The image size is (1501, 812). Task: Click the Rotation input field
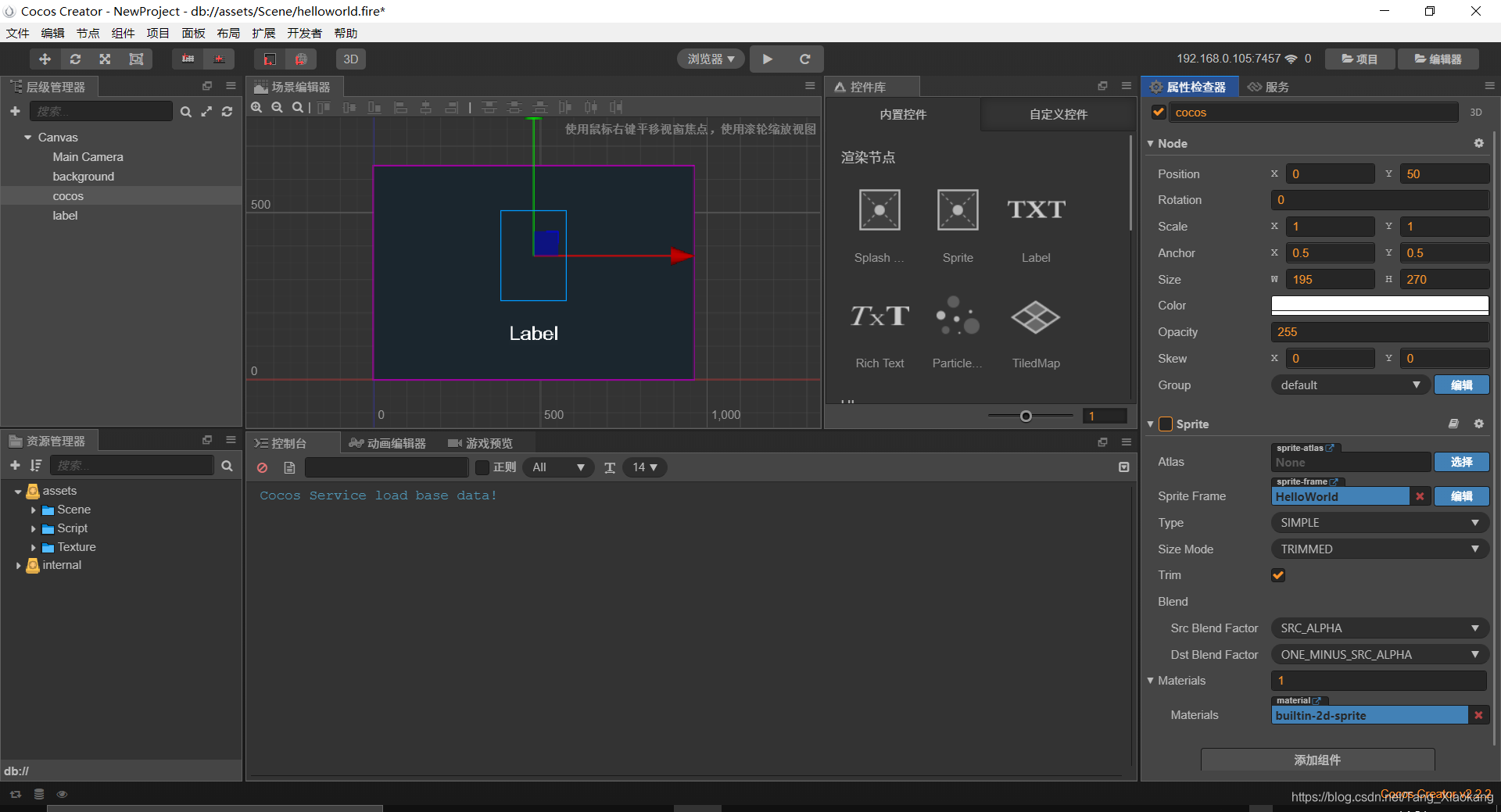point(1380,200)
